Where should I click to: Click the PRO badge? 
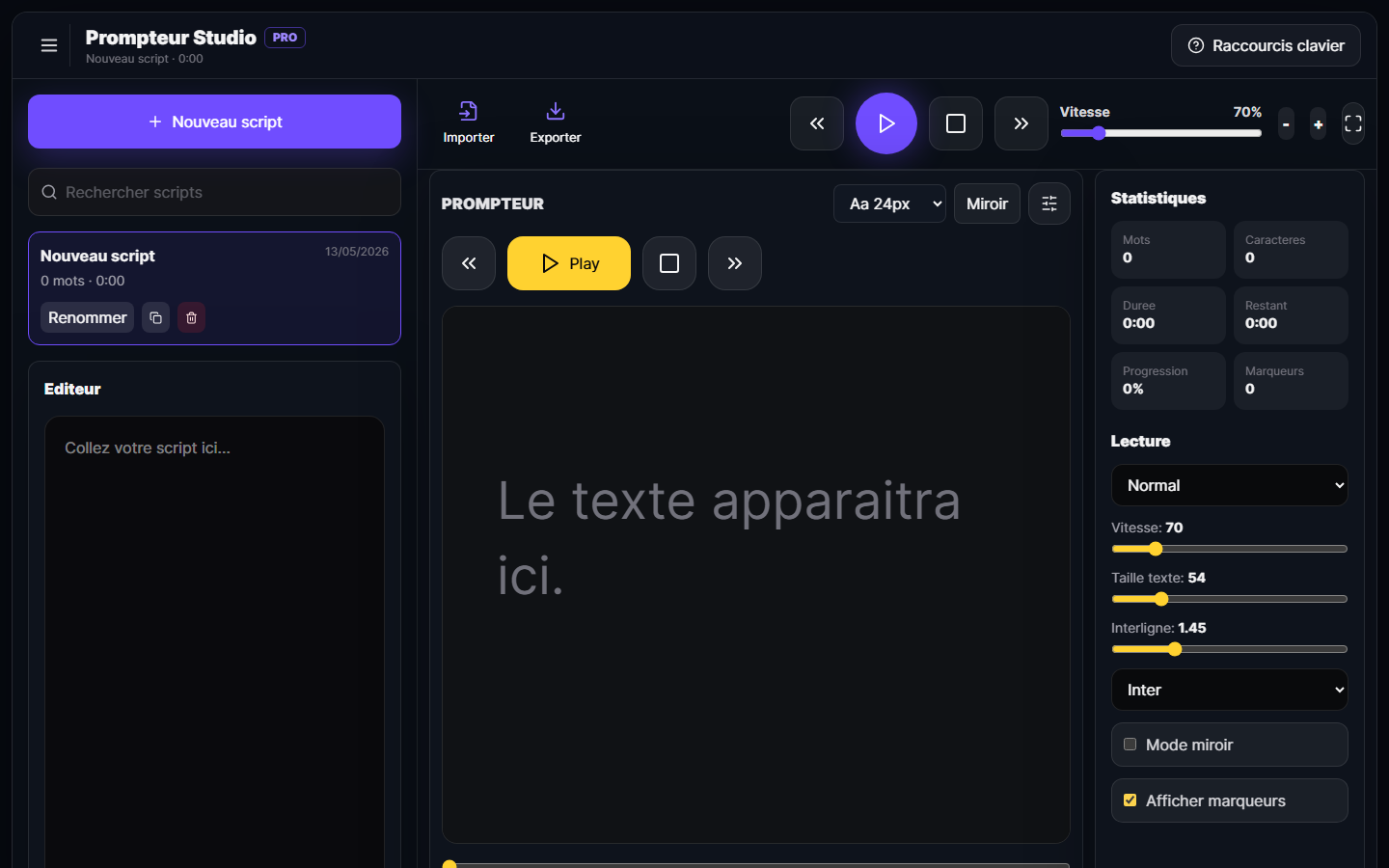click(x=285, y=38)
